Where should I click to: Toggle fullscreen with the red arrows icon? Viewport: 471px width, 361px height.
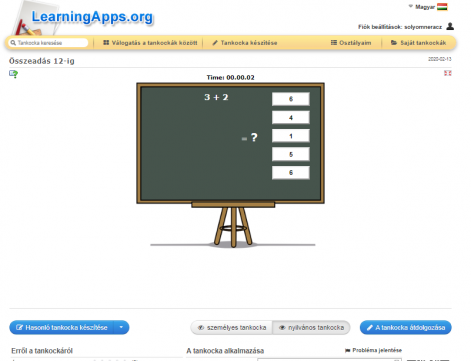[448, 73]
